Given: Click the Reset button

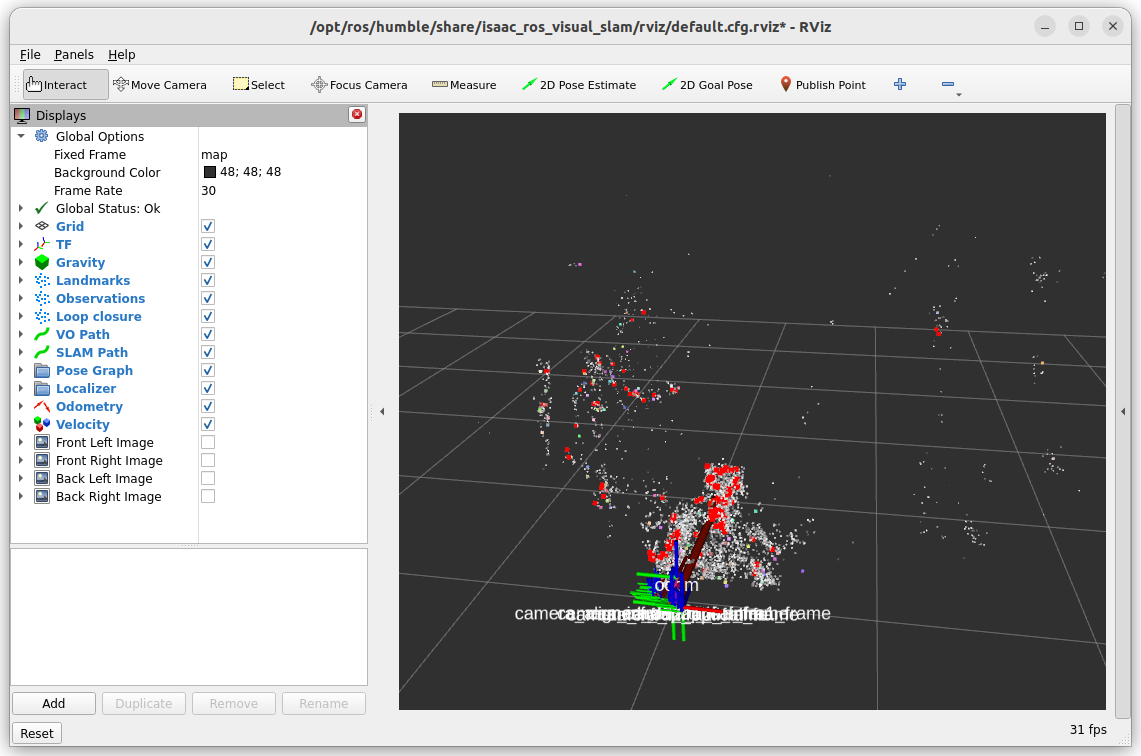Looking at the screenshot, I should [x=37, y=733].
